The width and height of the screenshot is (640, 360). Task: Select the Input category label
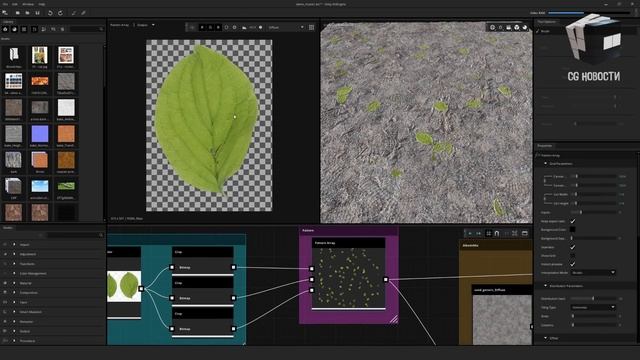[x=24, y=302]
